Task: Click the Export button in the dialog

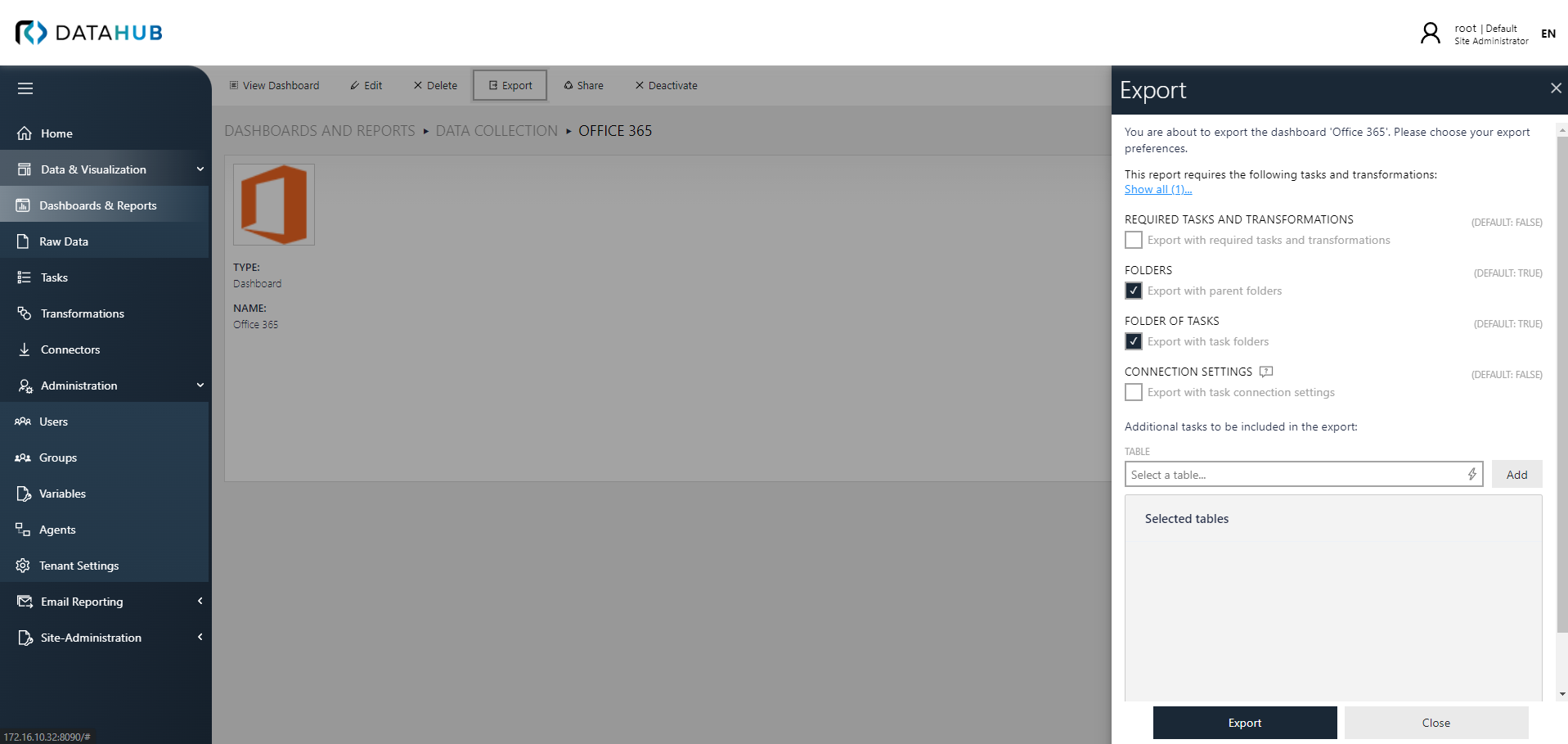Action: click(1244, 723)
